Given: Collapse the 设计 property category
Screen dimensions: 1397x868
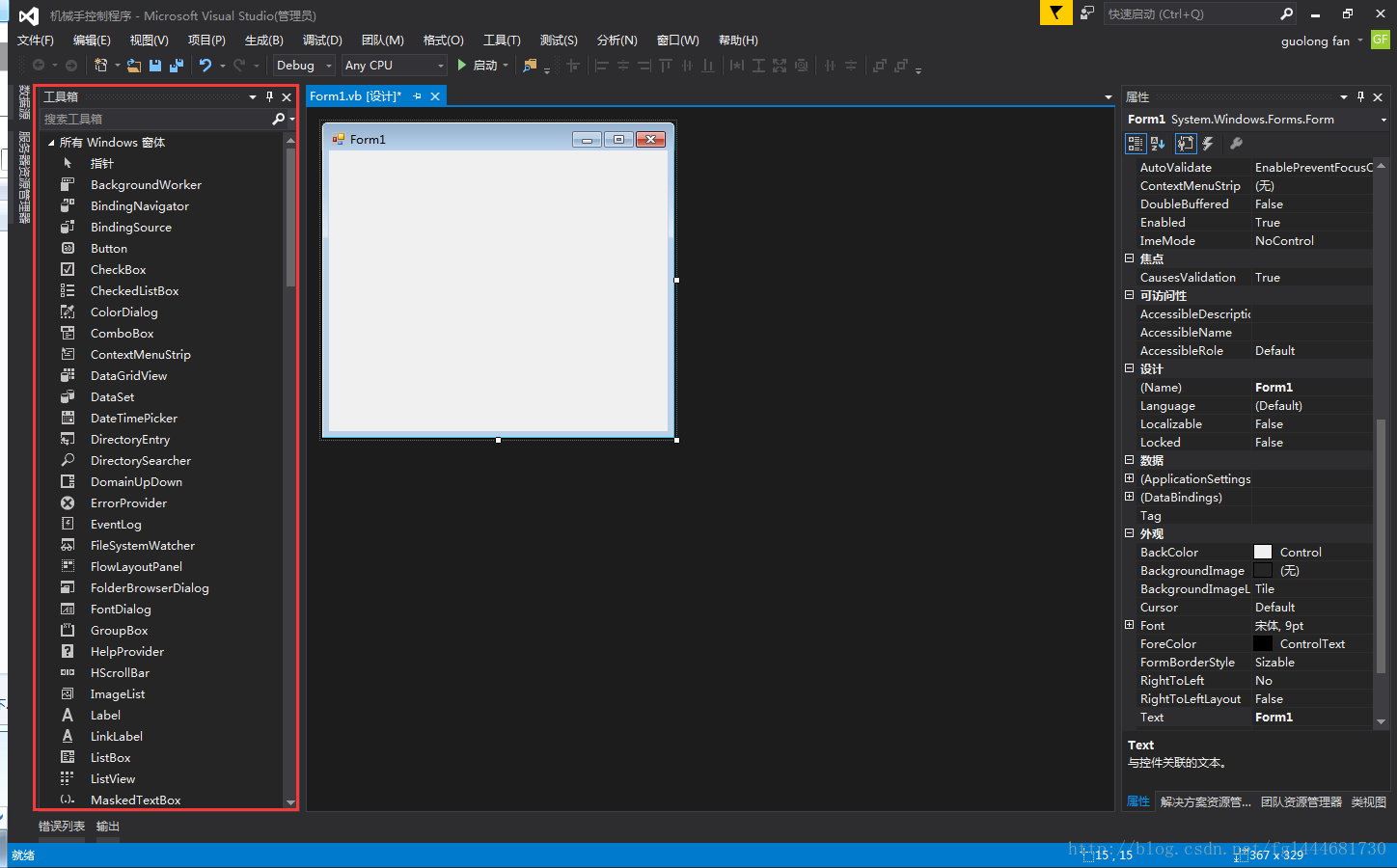Looking at the screenshot, I should [1129, 368].
